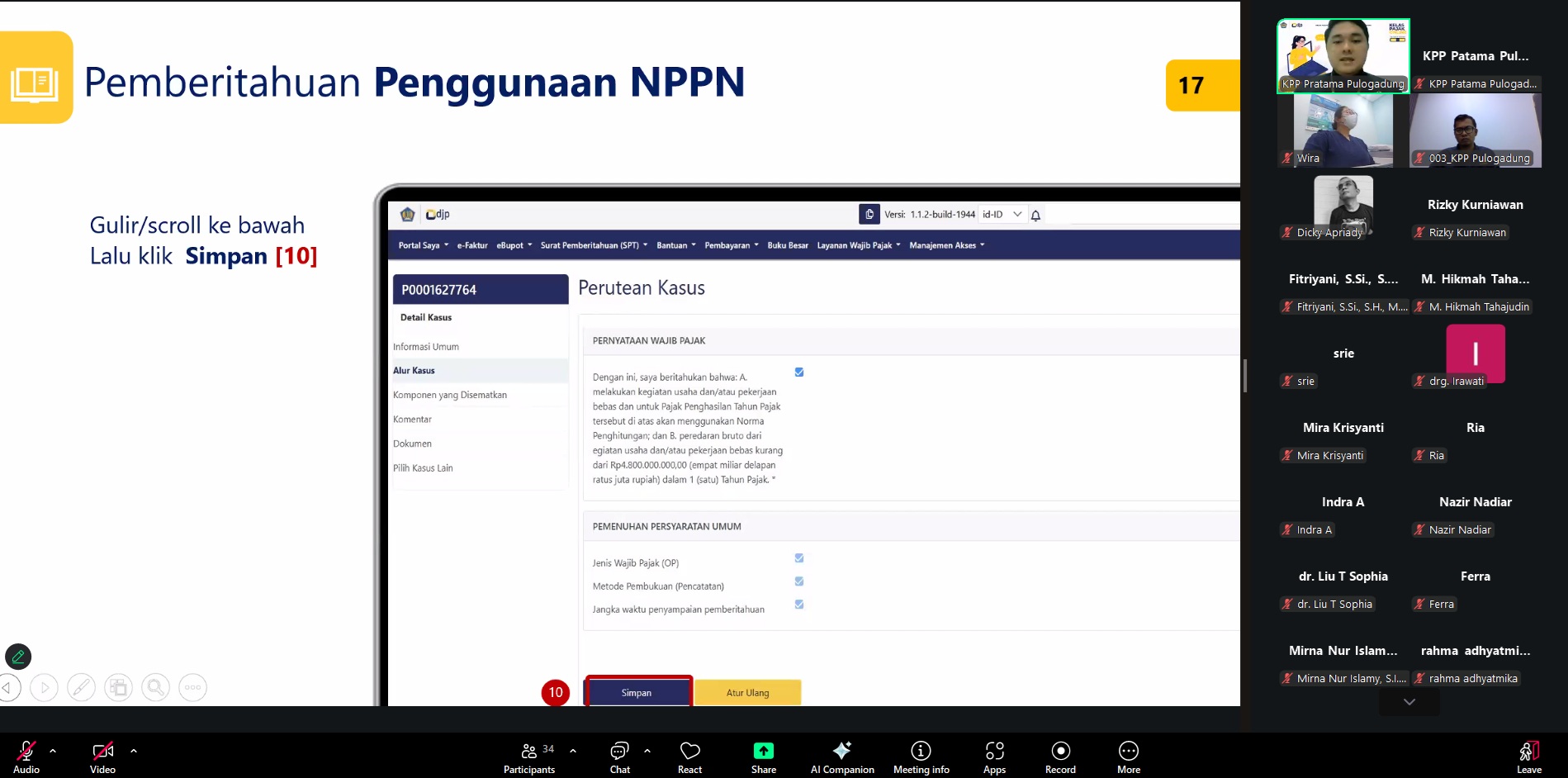The image size is (1568, 778).
Task: Select the magnifier zoom icon
Action: coord(155,686)
